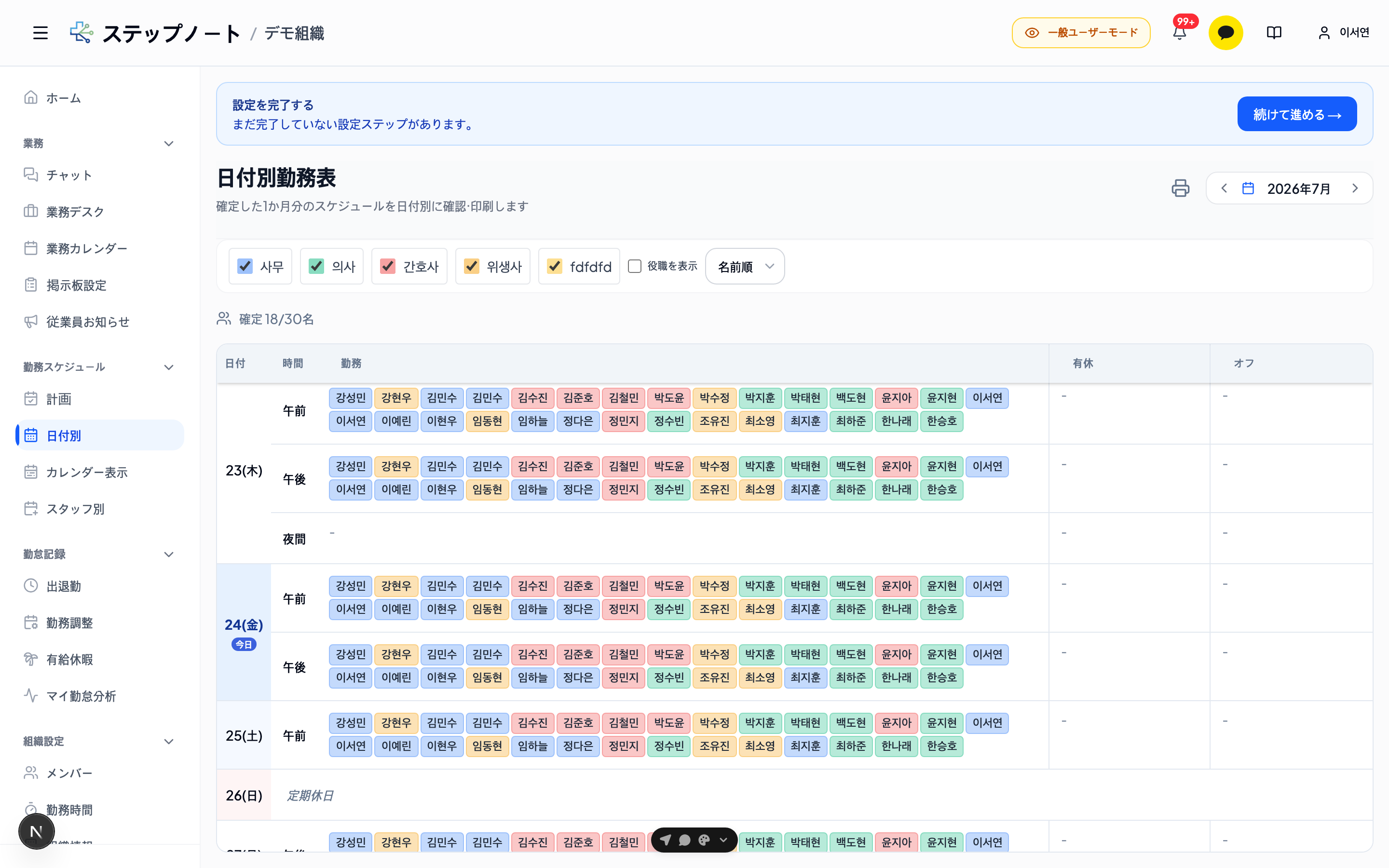Collapse the 組織設定 section
1389x868 pixels.
tap(169, 742)
